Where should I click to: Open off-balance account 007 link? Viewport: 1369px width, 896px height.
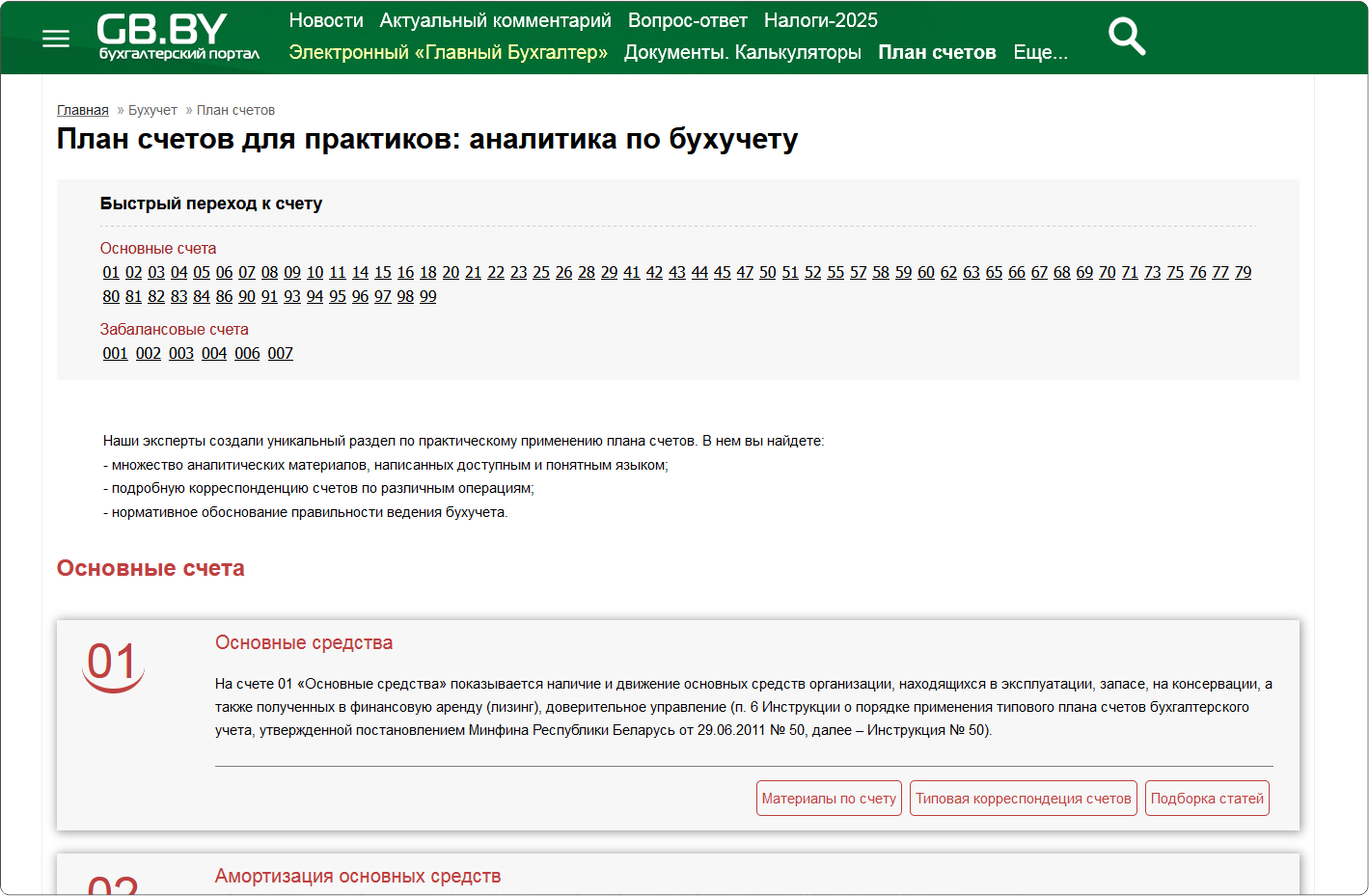click(x=280, y=354)
